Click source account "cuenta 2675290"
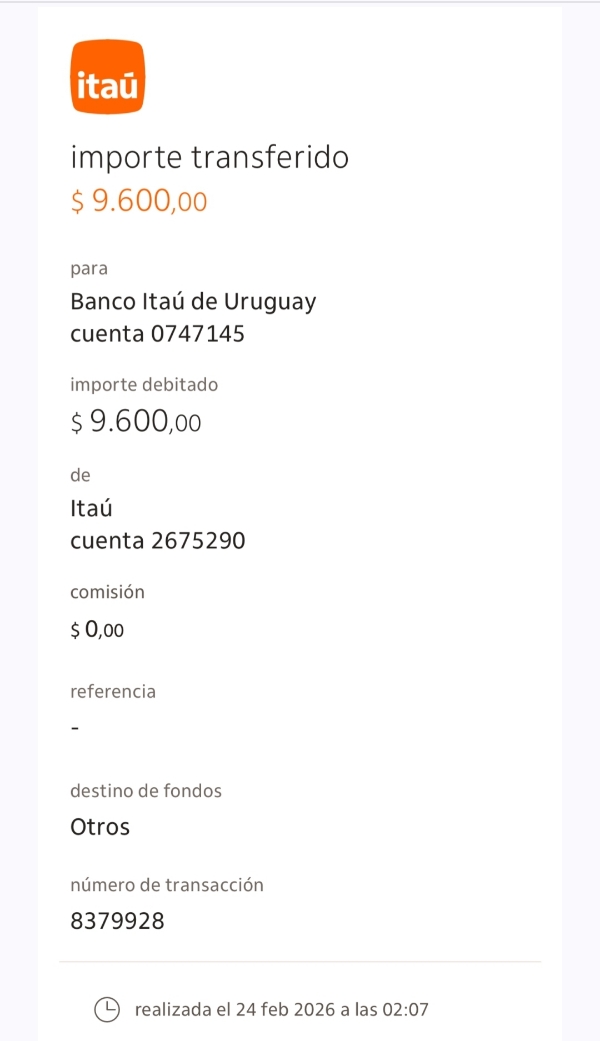This screenshot has width=600, height=1041. [x=158, y=541]
